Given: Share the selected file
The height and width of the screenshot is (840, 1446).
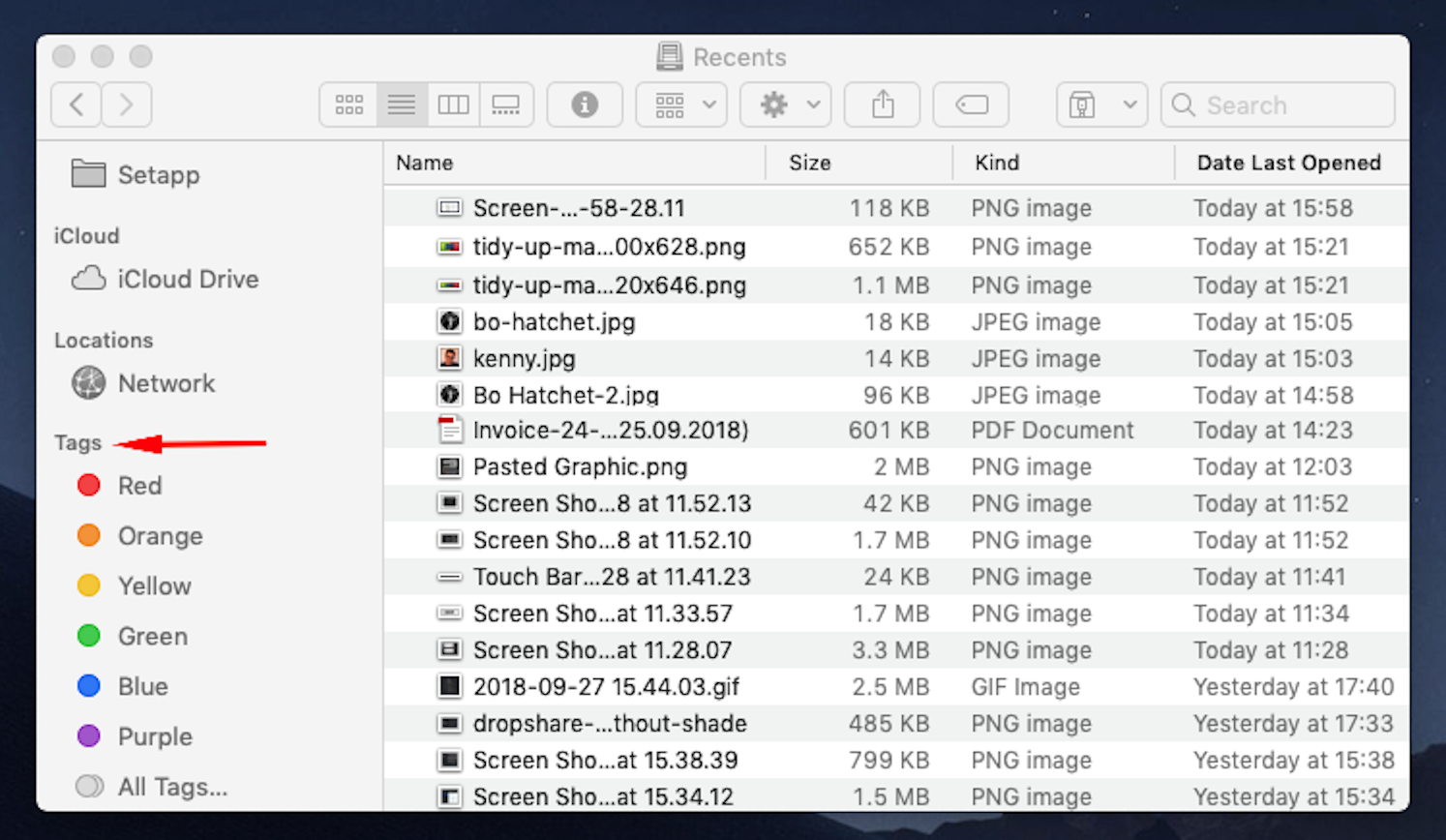Looking at the screenshot, I should click(882, 105).
